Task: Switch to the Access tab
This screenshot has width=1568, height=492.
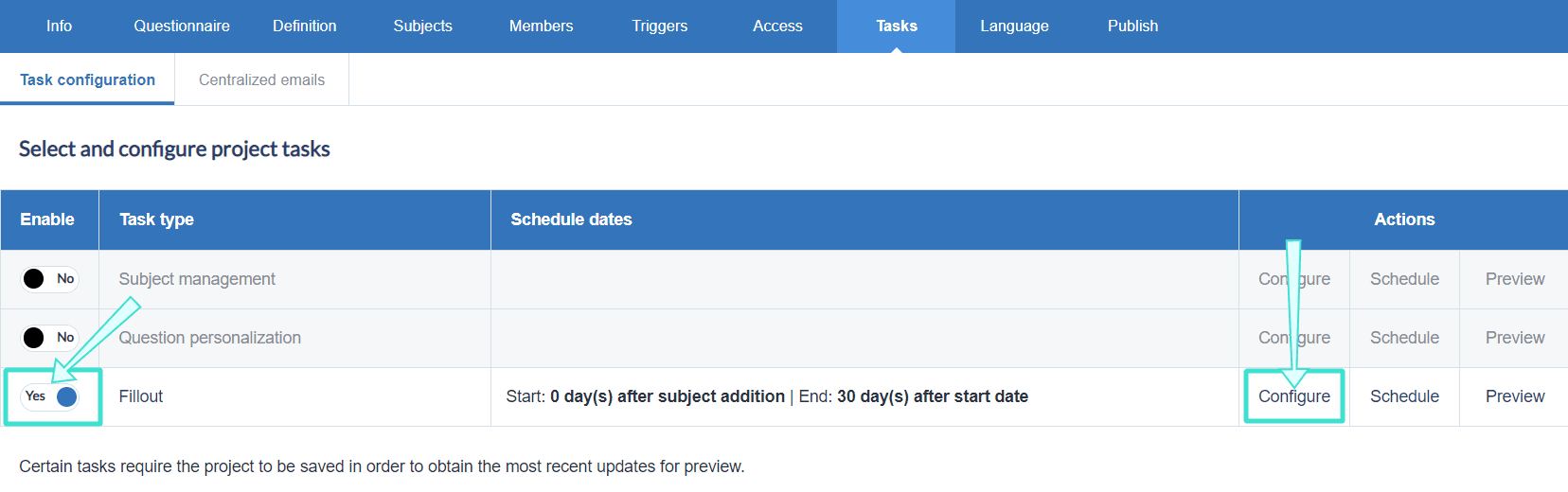Action: [777, 26]
